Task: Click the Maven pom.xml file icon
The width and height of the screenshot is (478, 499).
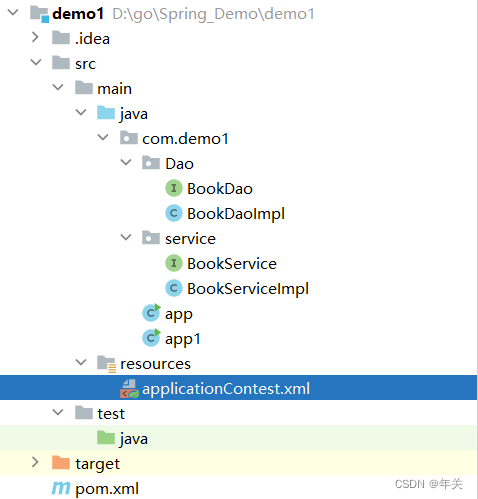Action: click(61, 488)
